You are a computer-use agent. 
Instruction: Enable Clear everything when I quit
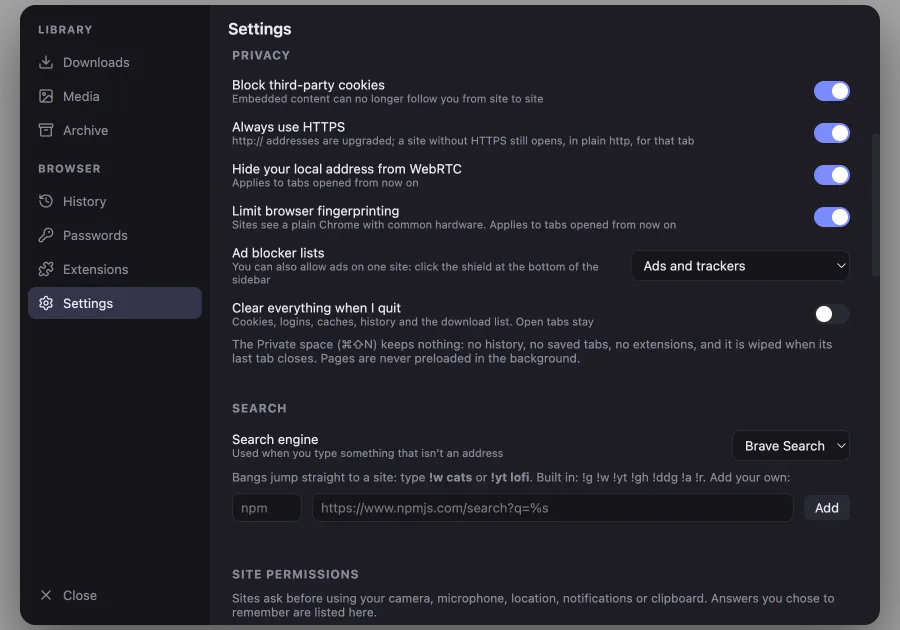point(831,314)
